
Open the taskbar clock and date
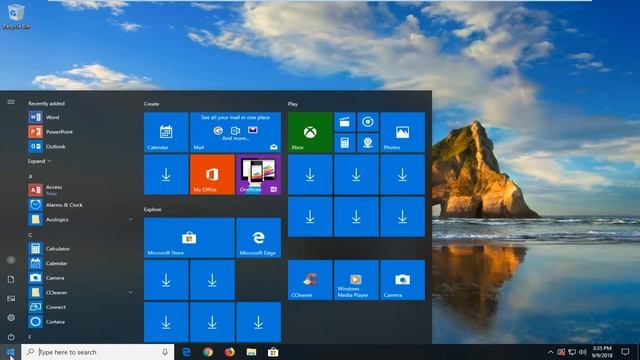(x=602, y=352)
